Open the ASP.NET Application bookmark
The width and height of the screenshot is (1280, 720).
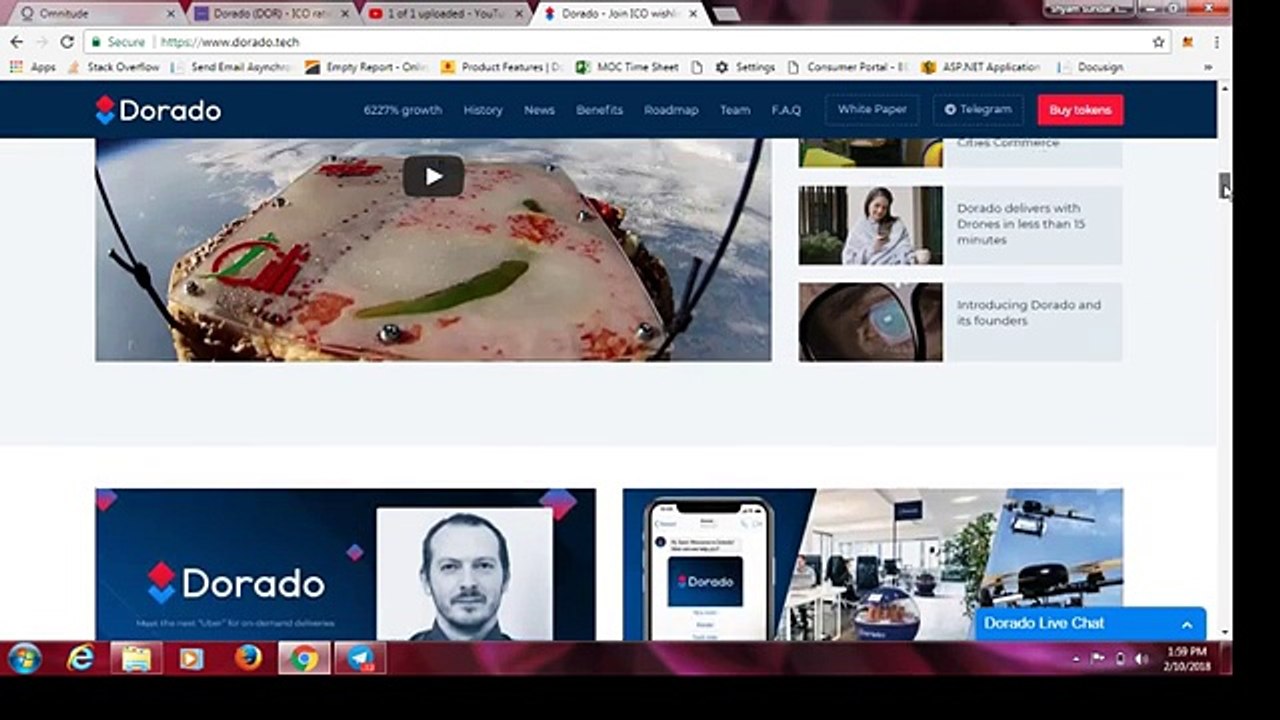pos(981,67)
